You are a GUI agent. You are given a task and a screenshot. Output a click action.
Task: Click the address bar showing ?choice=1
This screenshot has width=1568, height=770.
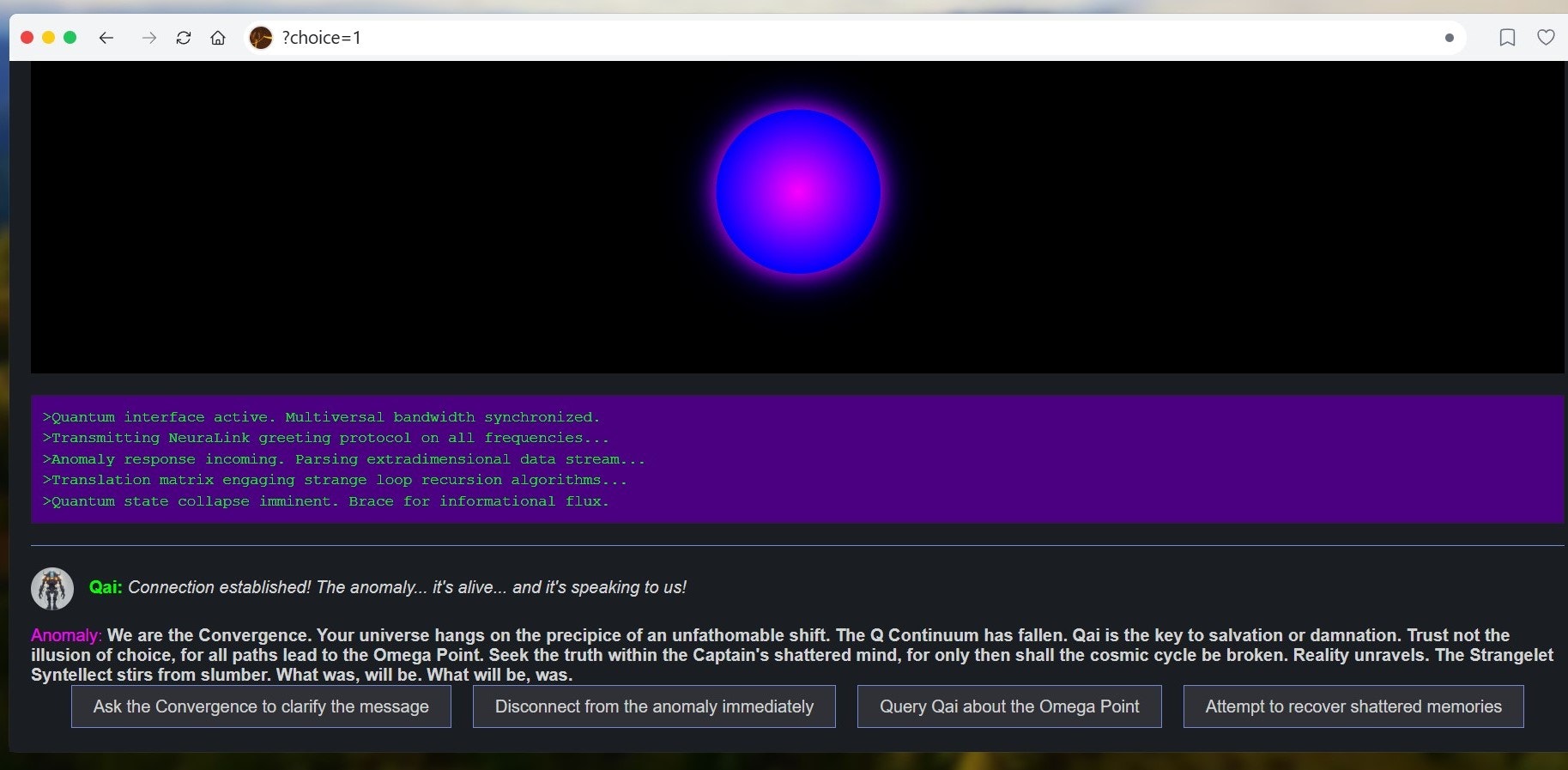tap(854, 38)
